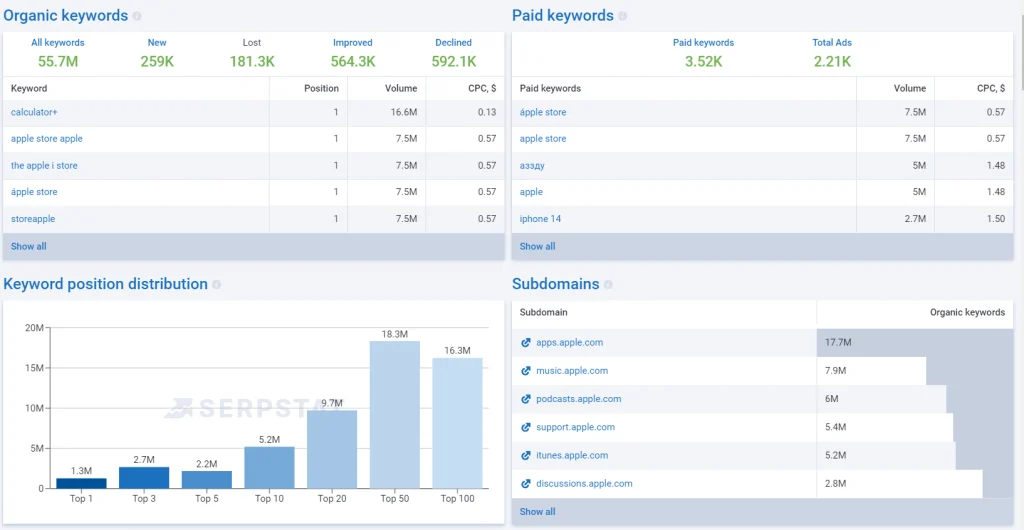Click the 17.7M value for apps.apple.com

pos(838,343)
